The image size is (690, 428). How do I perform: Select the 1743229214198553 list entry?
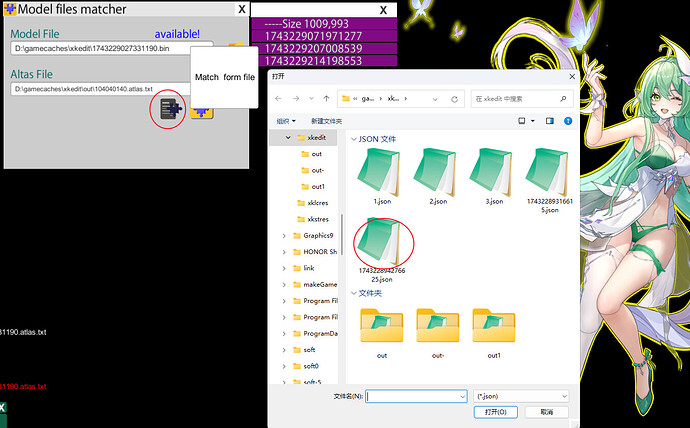tap(324, 61)
